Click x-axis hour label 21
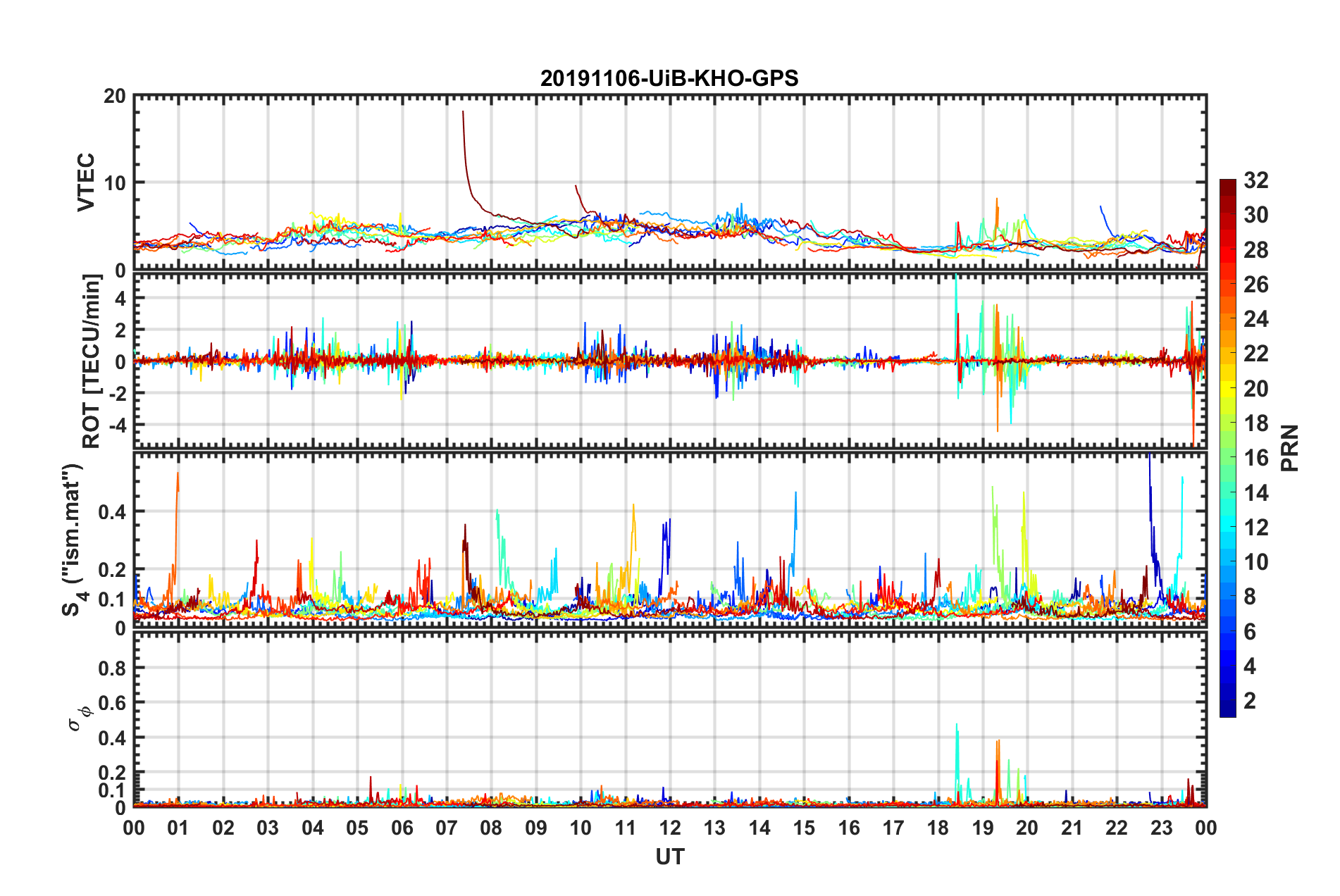The height and width of the screenshot is (896, 1340). (x=1072, y=828)
